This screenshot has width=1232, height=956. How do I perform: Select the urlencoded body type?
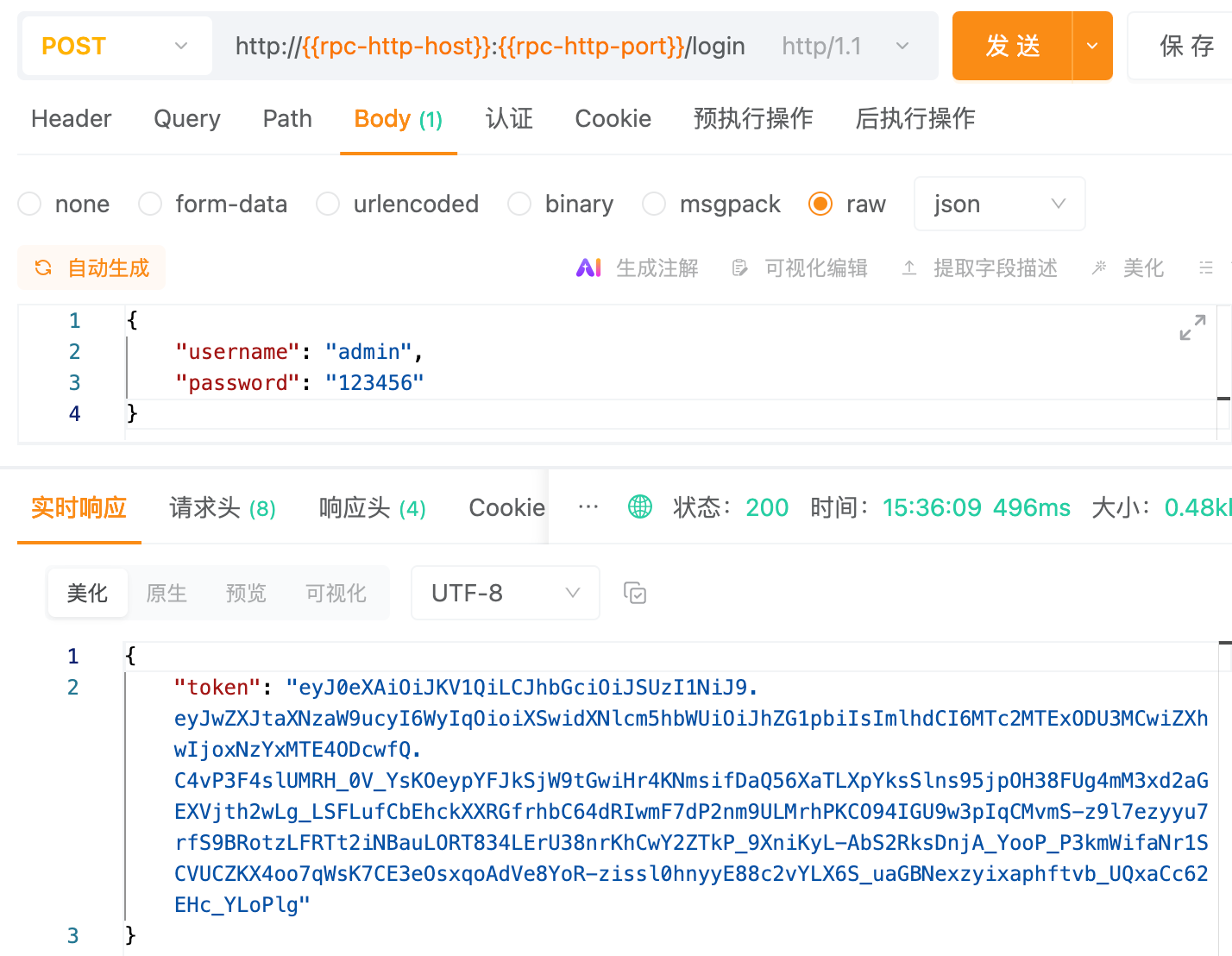[328, 204]
